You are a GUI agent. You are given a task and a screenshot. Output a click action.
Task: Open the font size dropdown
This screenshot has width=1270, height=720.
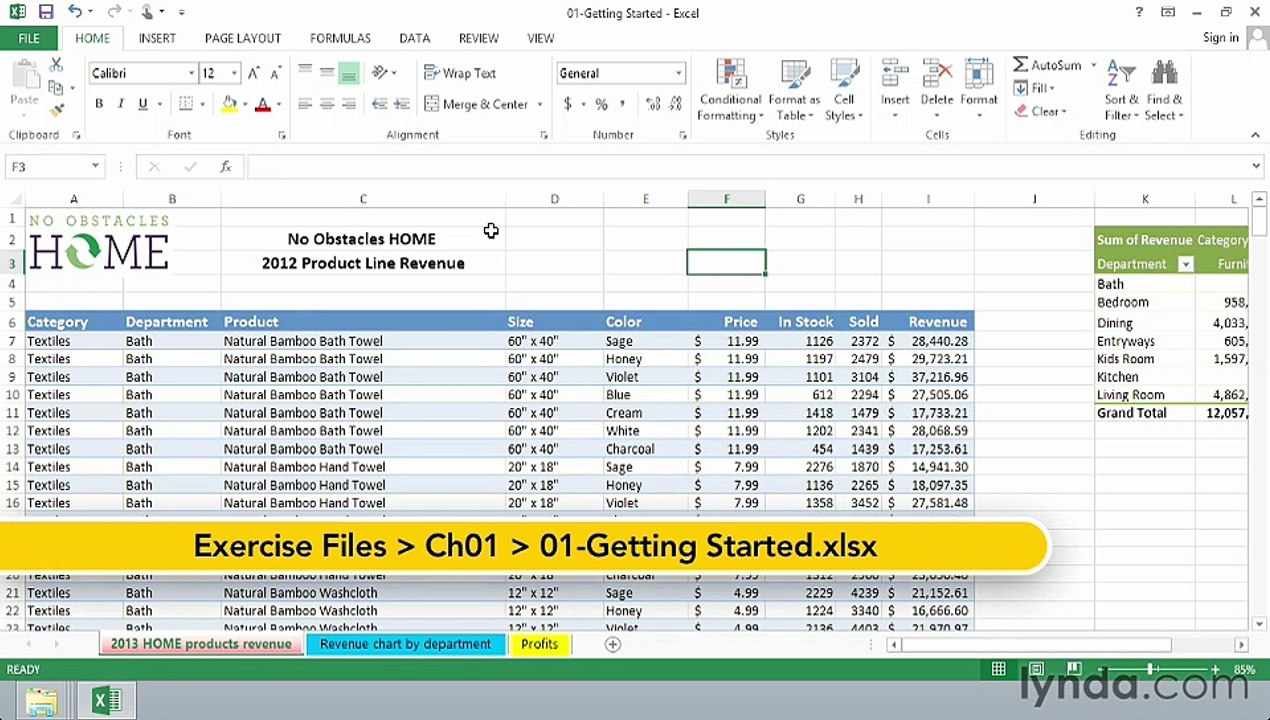[234, 73]
